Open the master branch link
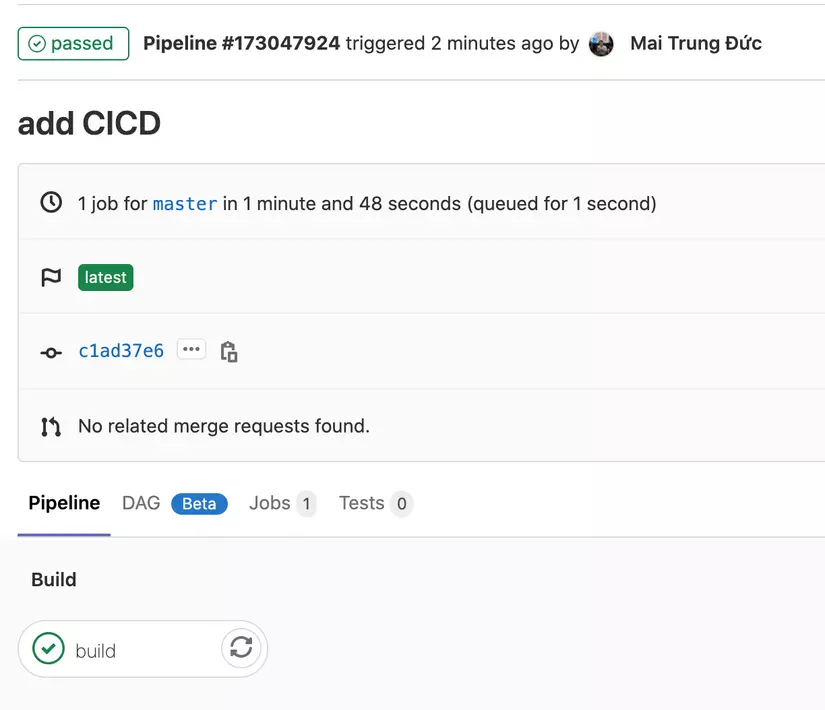Image resolution: width=825 pixels, height=710 pixels. click(184, 203)
